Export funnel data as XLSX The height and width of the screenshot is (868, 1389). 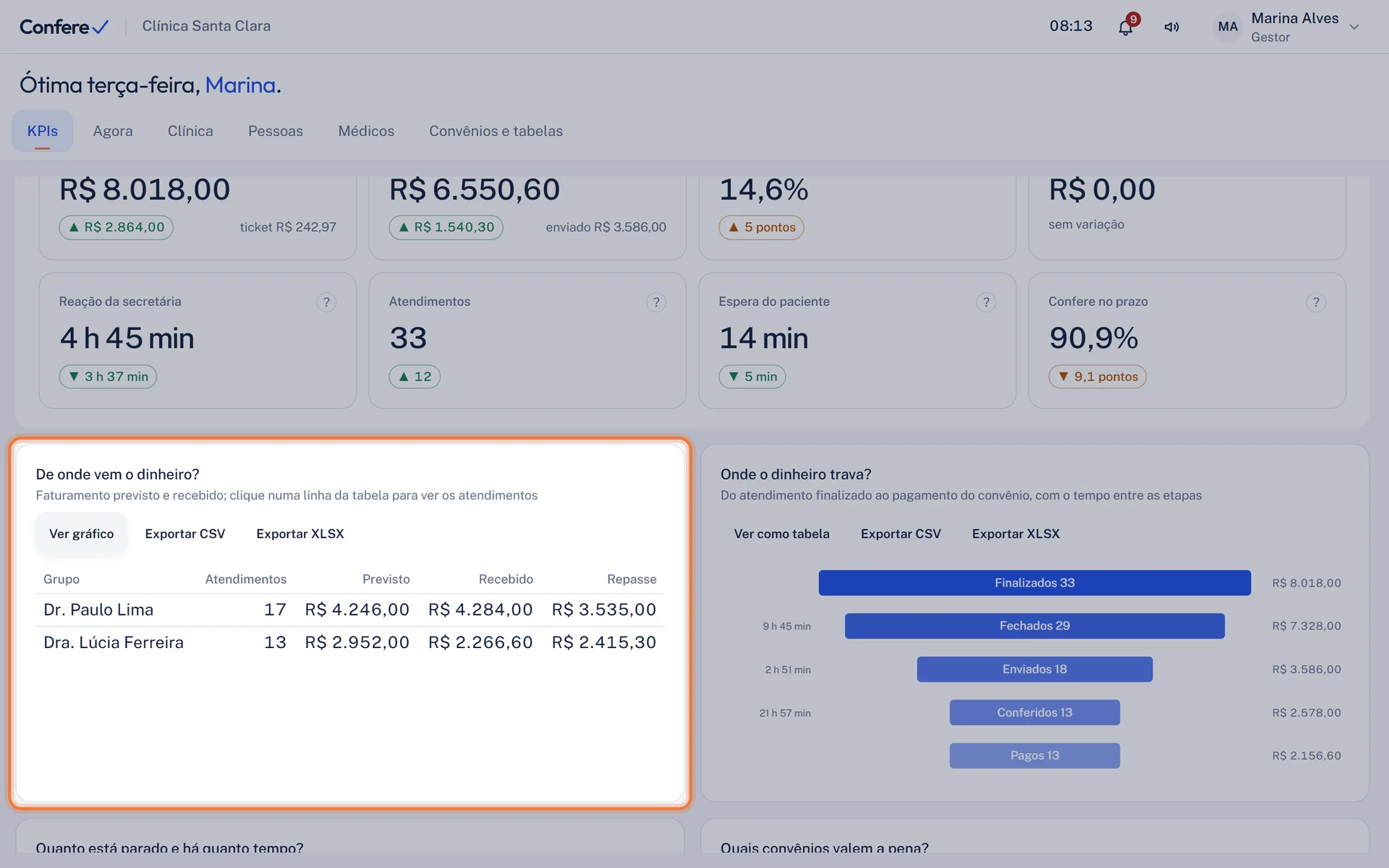(x=1016, y=534)
